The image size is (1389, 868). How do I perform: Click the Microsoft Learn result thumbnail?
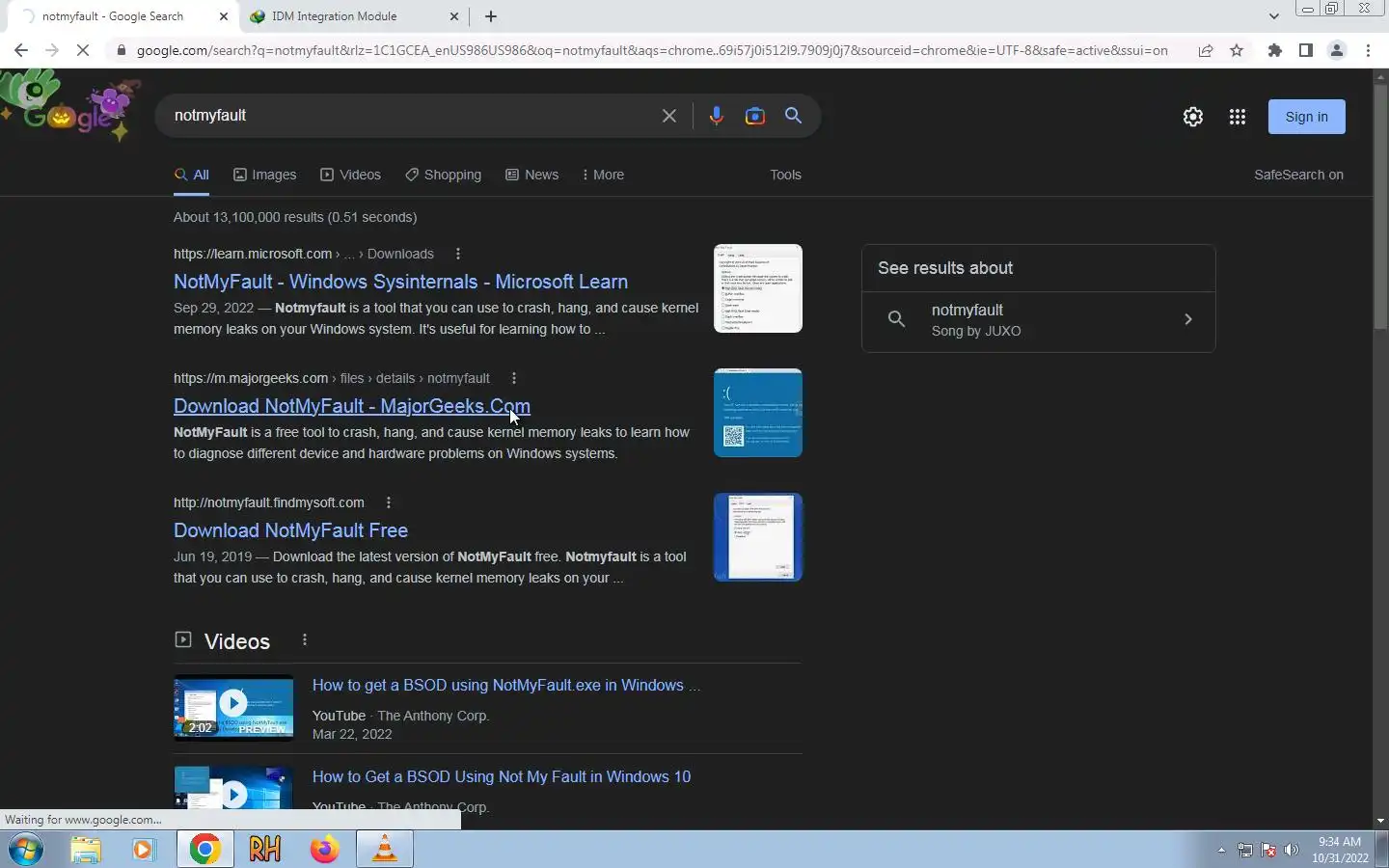coord(758,288)
